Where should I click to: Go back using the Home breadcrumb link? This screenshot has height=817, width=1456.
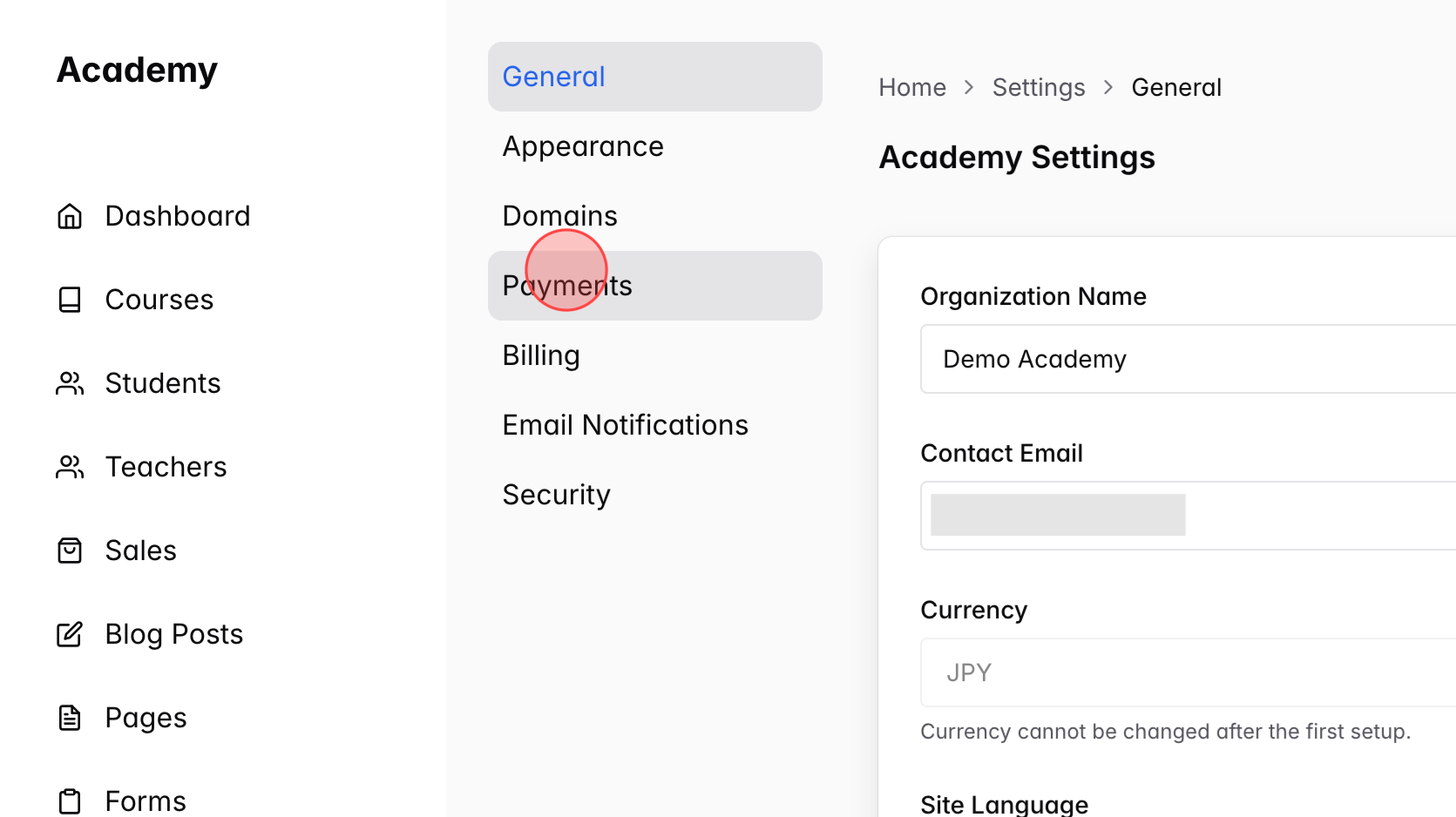911,87
